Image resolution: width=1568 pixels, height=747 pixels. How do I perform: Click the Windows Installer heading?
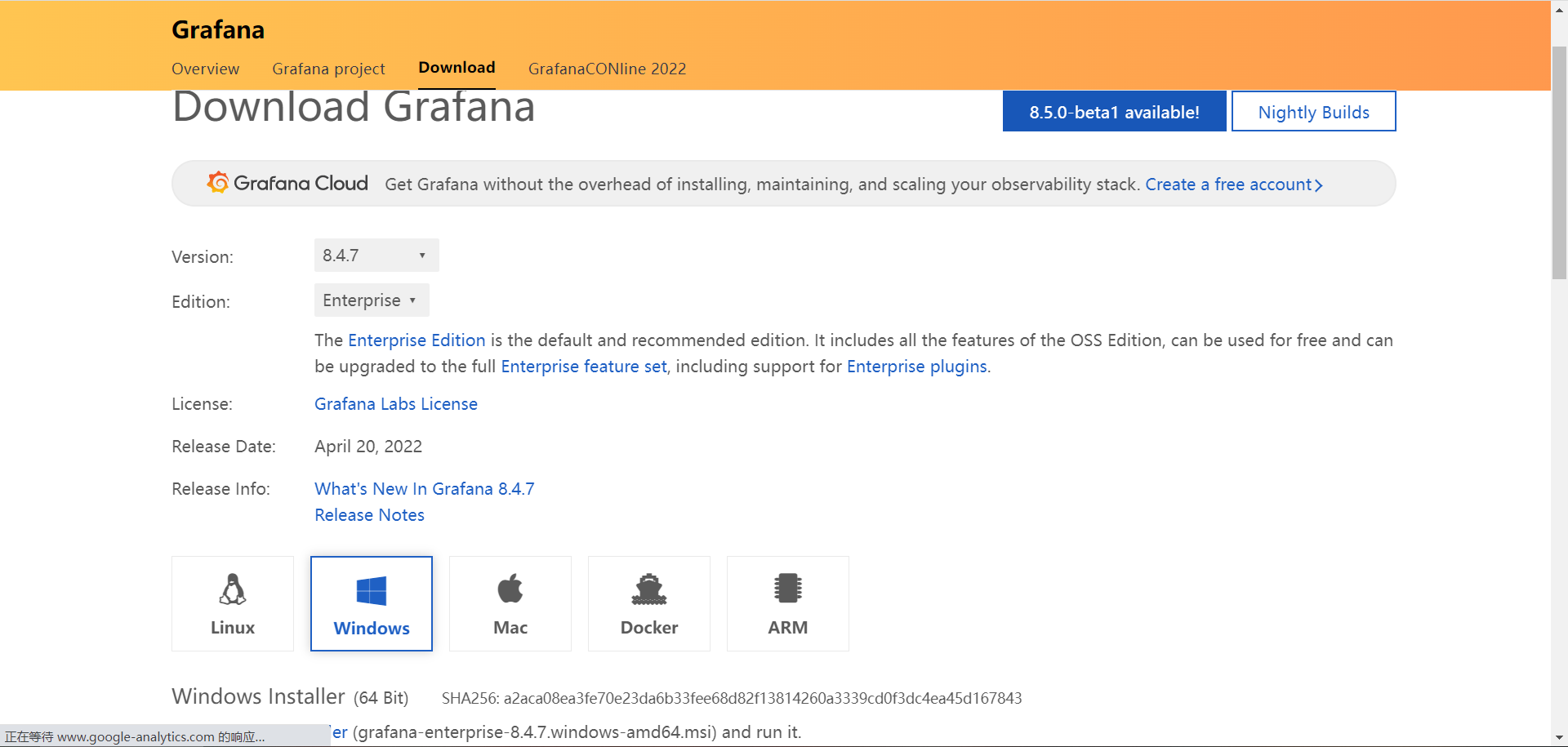258,696
